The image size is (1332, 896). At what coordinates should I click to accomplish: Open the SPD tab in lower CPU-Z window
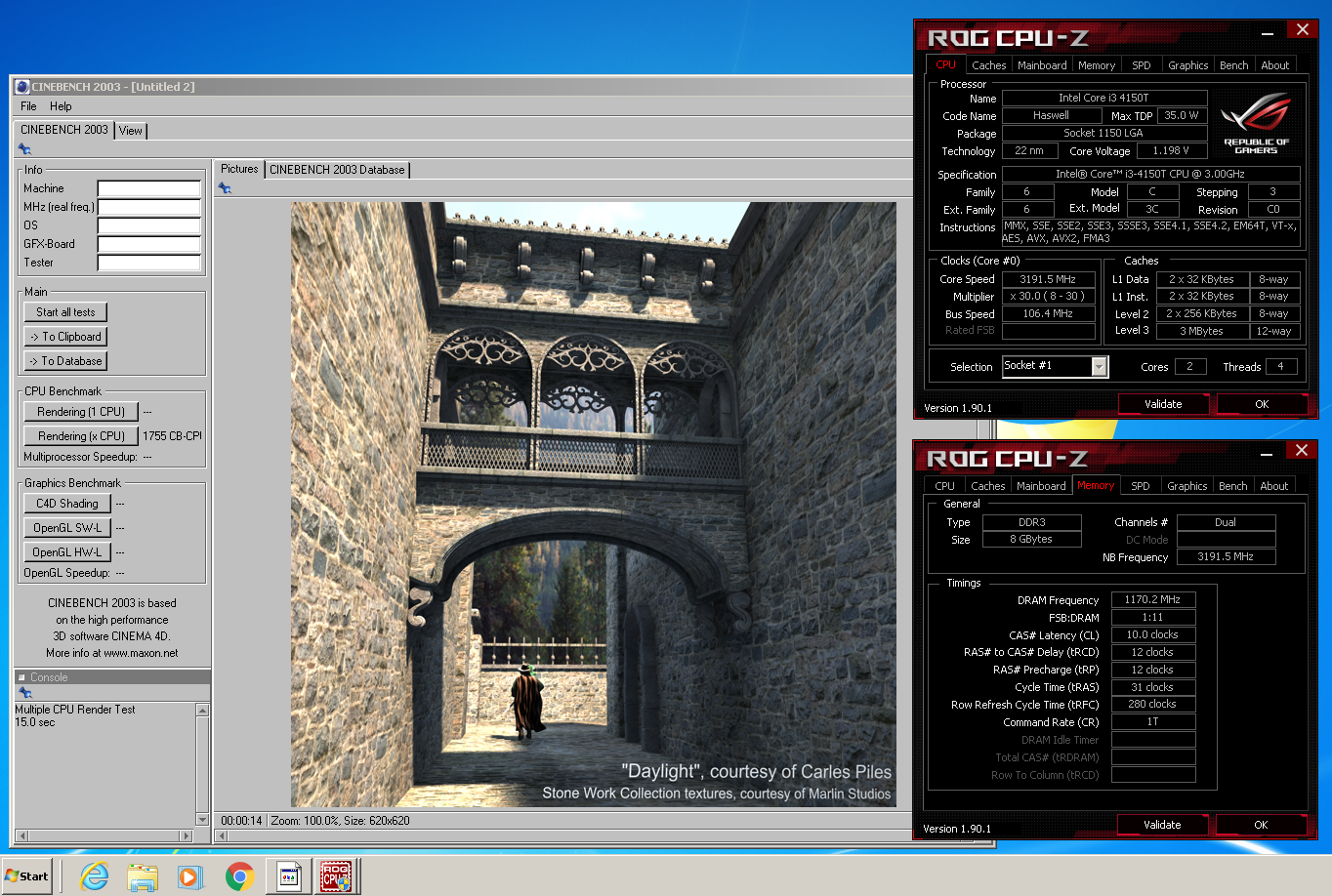tap(1141, 486)
